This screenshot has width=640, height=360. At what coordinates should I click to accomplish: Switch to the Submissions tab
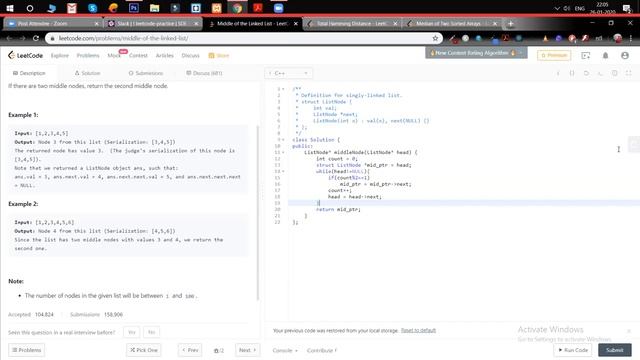pos(146,73)
